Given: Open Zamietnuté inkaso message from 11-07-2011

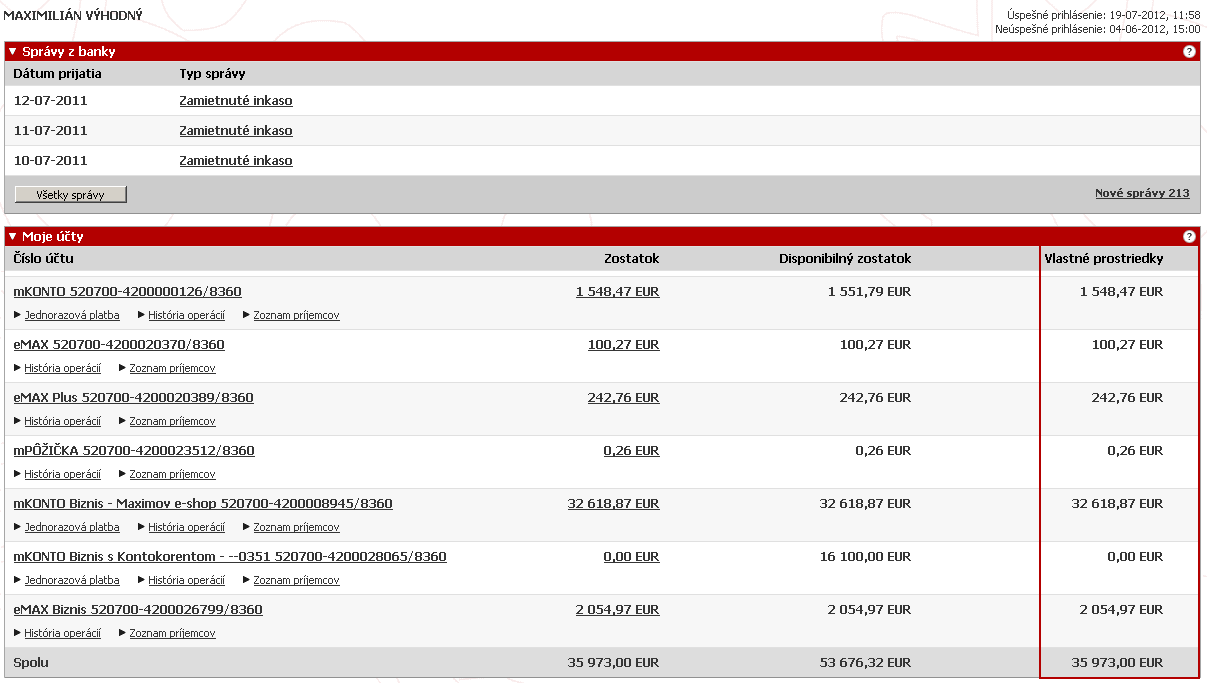Looking at the screenshot, I should pos(236,131).
